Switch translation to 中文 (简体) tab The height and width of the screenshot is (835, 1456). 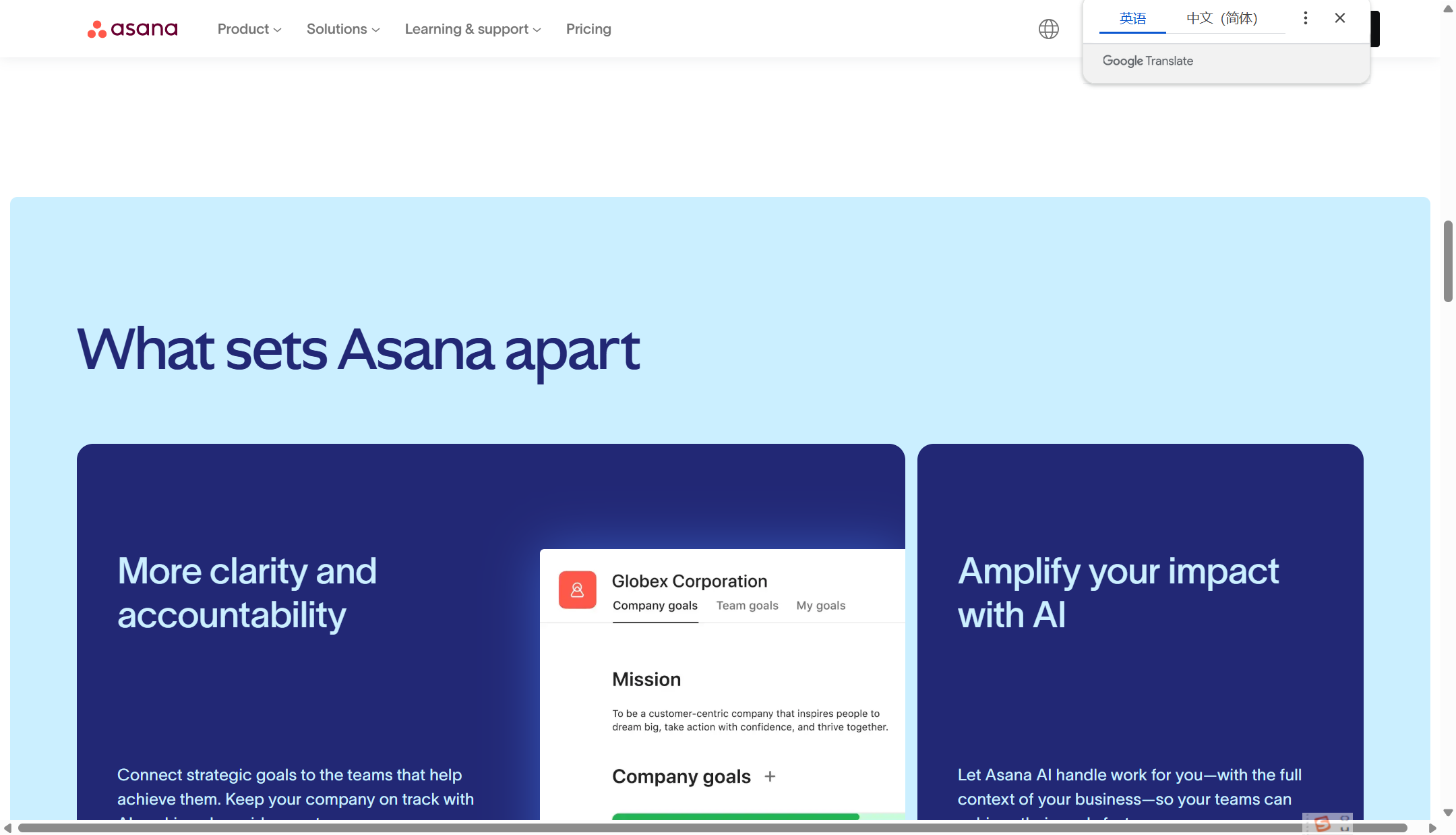click(x=1221, y=19)
